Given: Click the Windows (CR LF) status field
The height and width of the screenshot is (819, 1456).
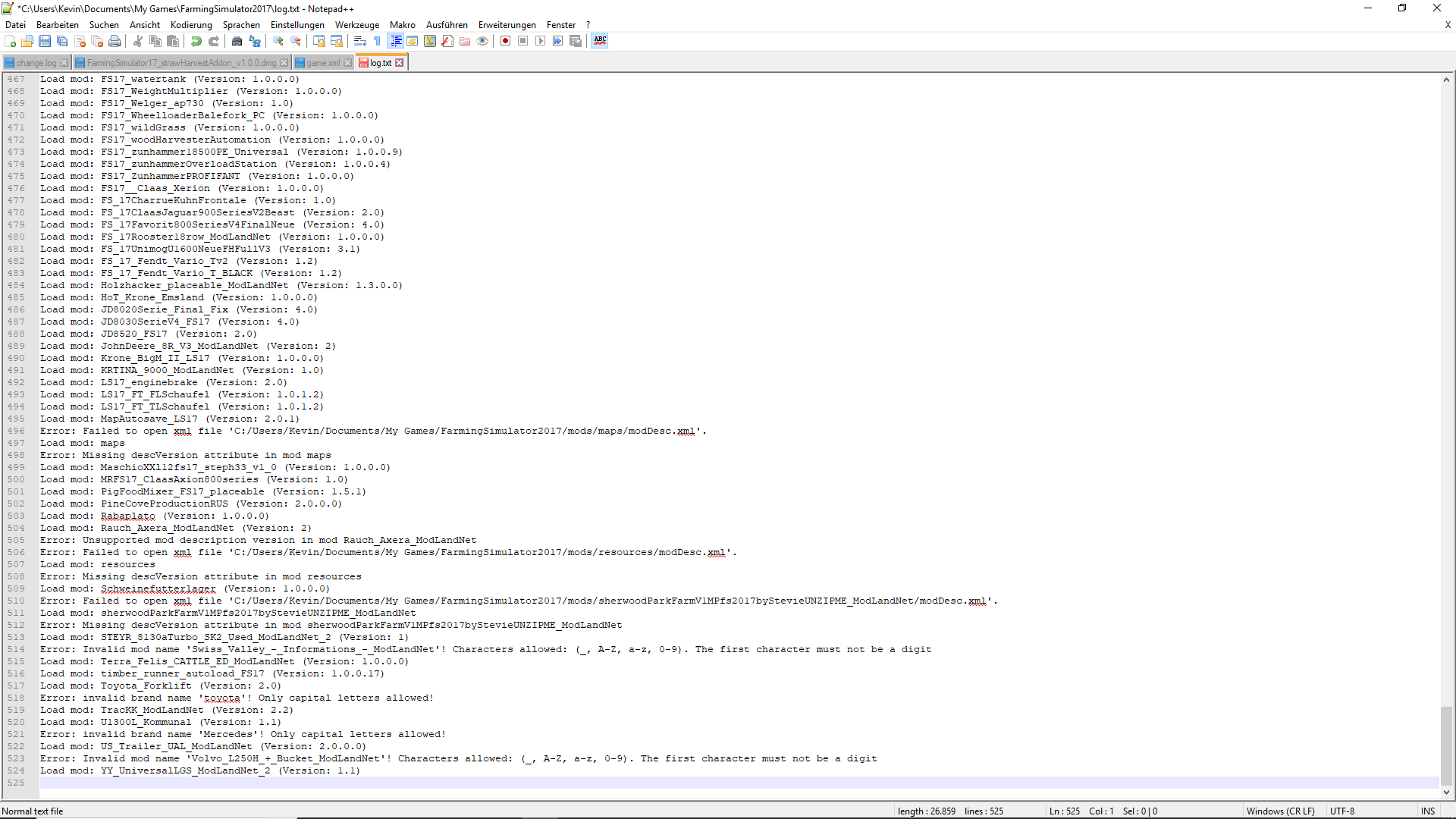Looking at the screenshot, I should coord(1280,811).
